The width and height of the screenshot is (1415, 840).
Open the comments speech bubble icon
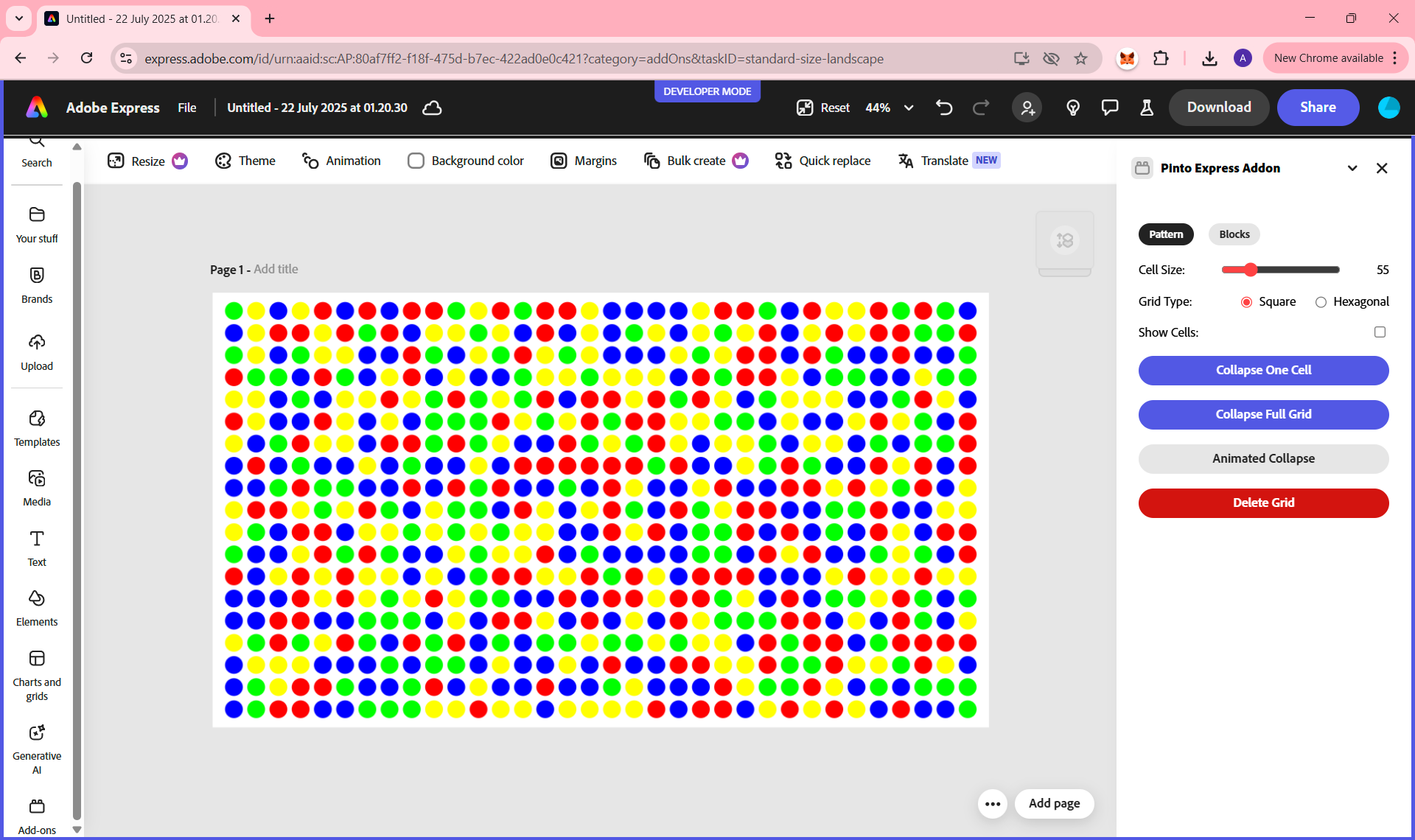click(x=1109, y=108)
